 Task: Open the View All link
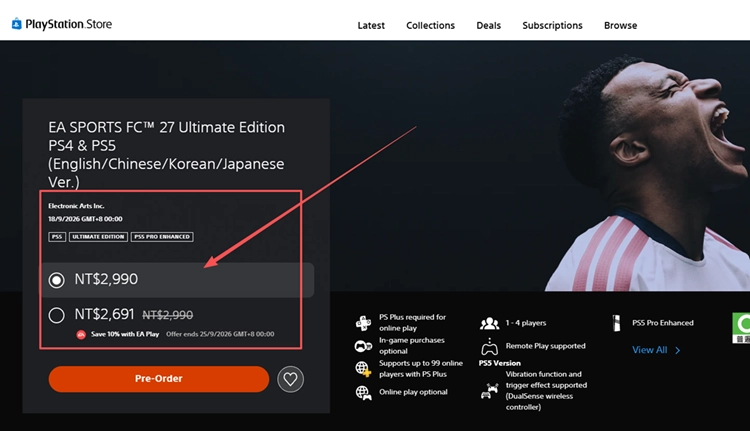point(650,350)
